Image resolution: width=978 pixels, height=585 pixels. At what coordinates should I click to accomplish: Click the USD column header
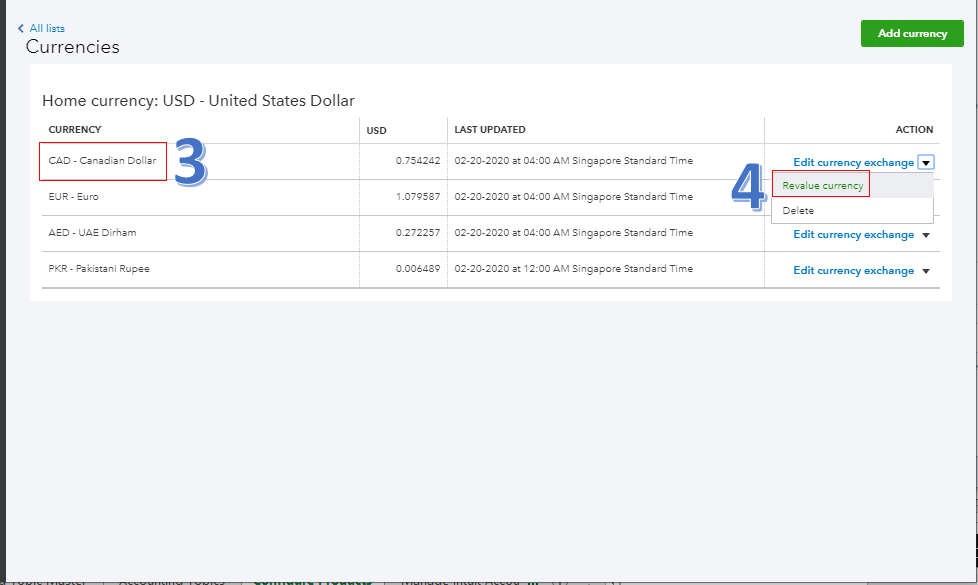[377, 130]
